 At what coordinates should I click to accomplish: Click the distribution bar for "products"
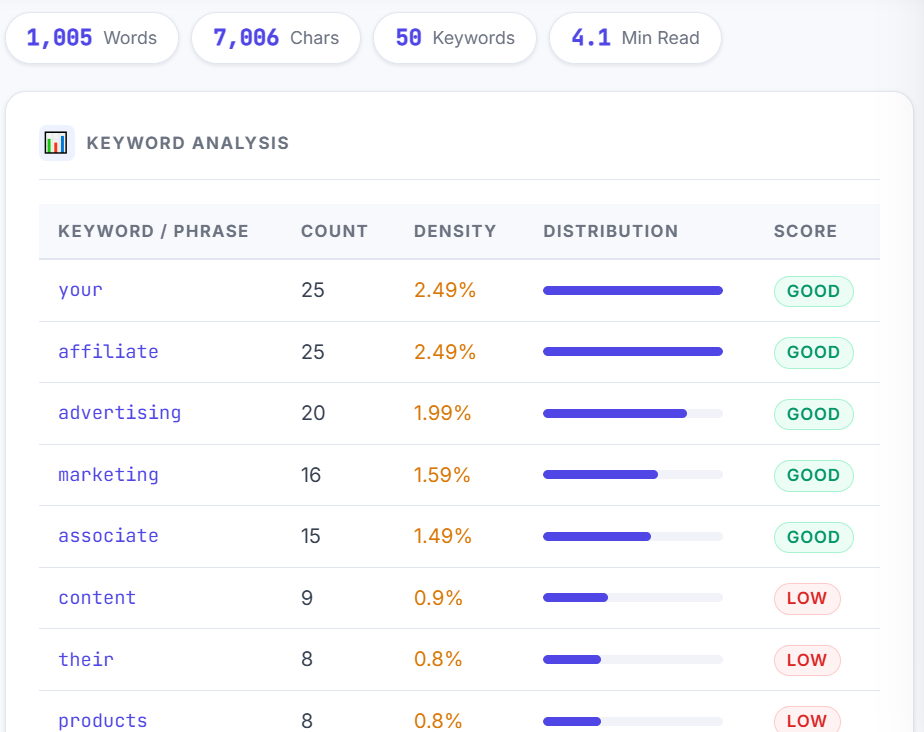pos(633,721)
